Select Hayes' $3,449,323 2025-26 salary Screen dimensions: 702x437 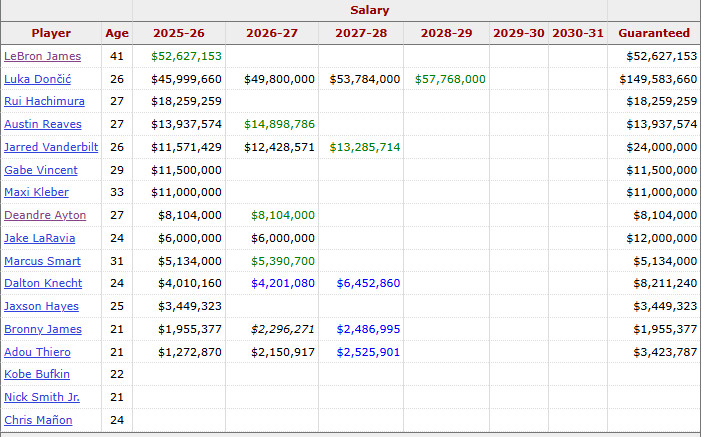190,306
